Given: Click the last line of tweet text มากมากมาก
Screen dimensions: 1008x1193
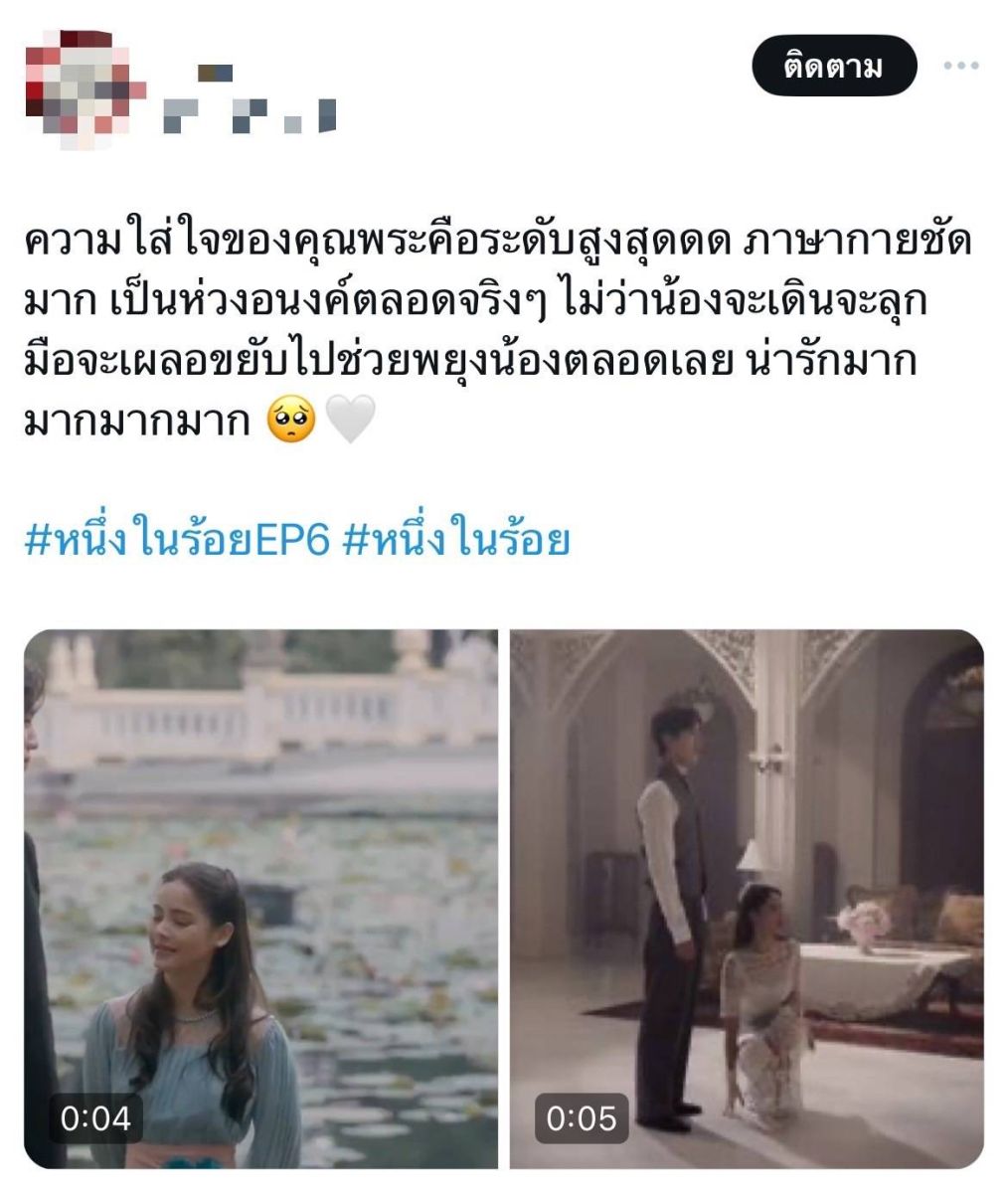Looking at the screenshot, I should [x=136, y=423].
